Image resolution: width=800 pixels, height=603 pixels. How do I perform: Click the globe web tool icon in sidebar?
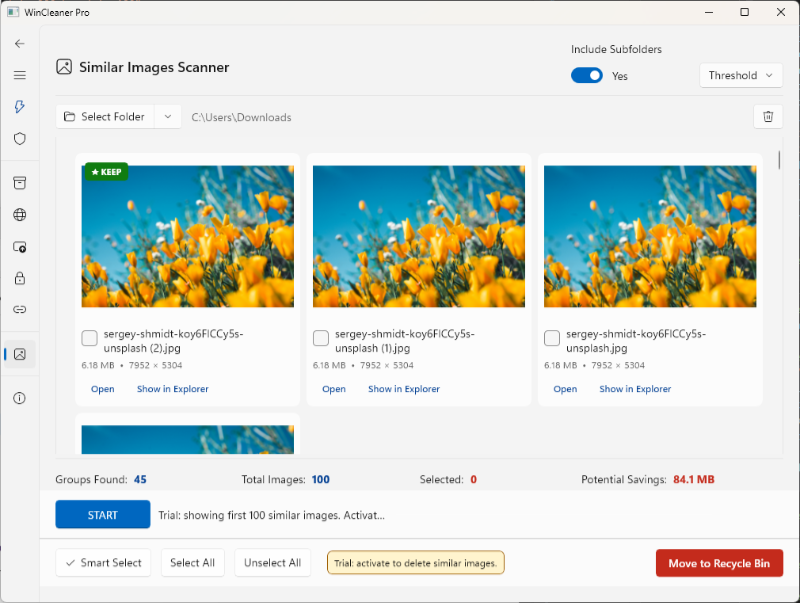19,214
